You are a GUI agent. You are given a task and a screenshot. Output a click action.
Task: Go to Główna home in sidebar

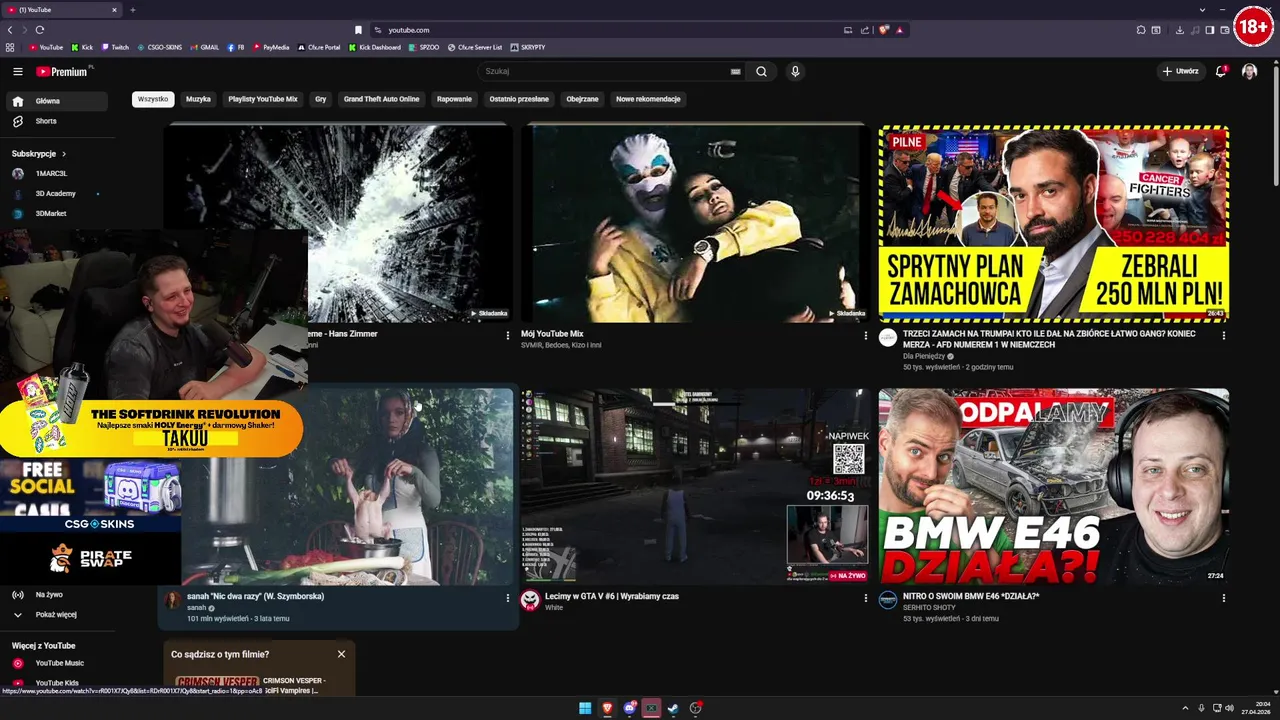tap(56, 101)
